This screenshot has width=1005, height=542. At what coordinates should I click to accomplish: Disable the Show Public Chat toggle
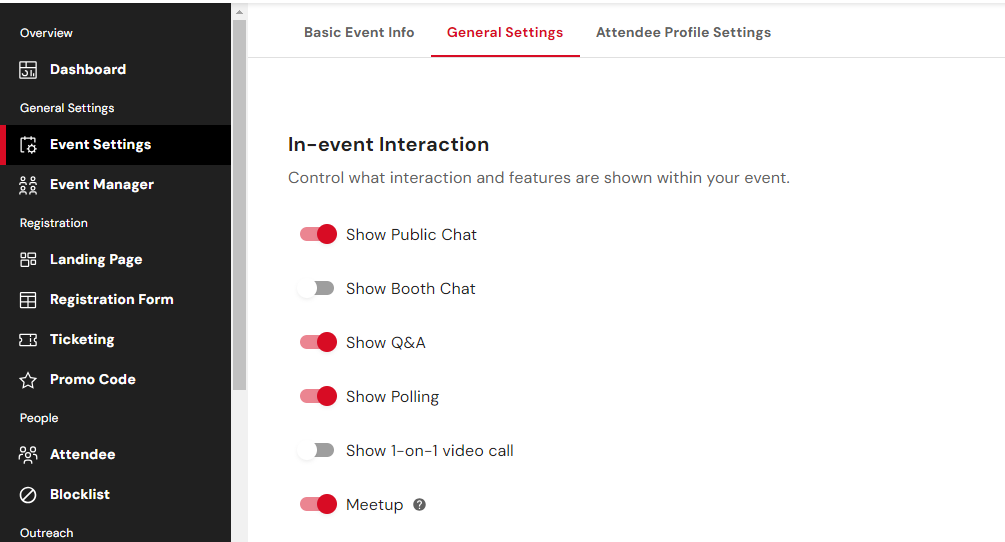[x=318, y=234]
